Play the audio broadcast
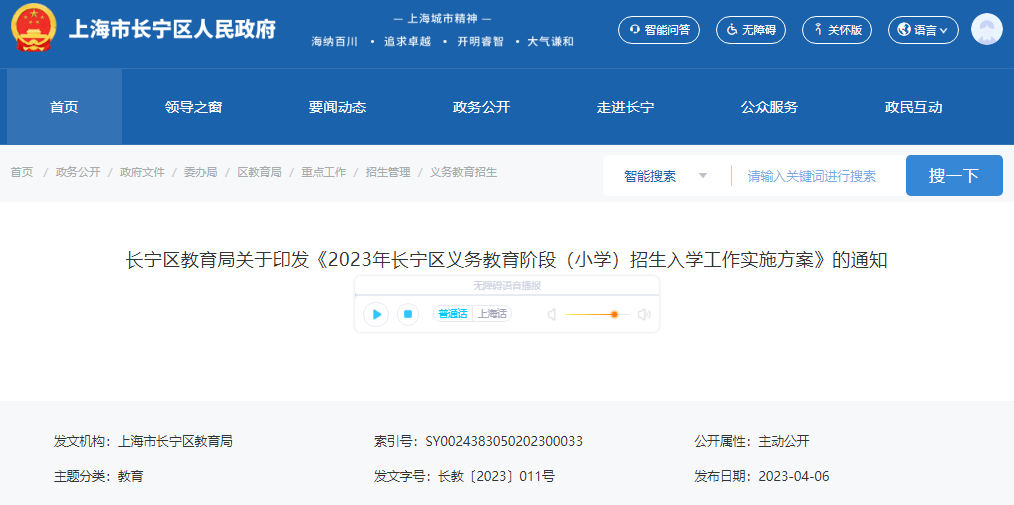 pyautogui.click(x=376, y=314)
